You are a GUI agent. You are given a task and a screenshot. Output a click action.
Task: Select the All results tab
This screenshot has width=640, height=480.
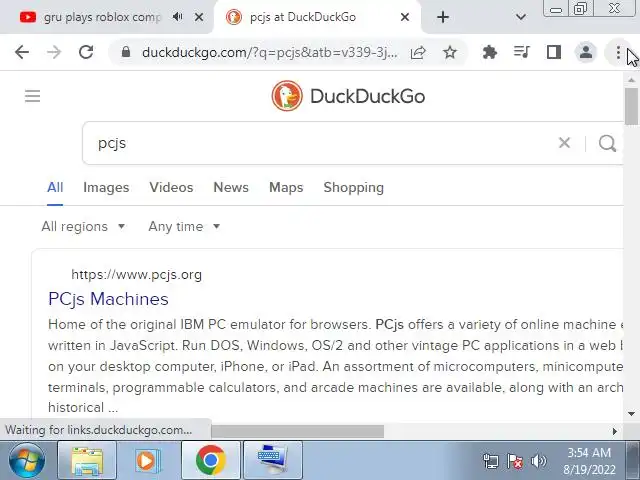pyautogui.click(x=55, y=188)
